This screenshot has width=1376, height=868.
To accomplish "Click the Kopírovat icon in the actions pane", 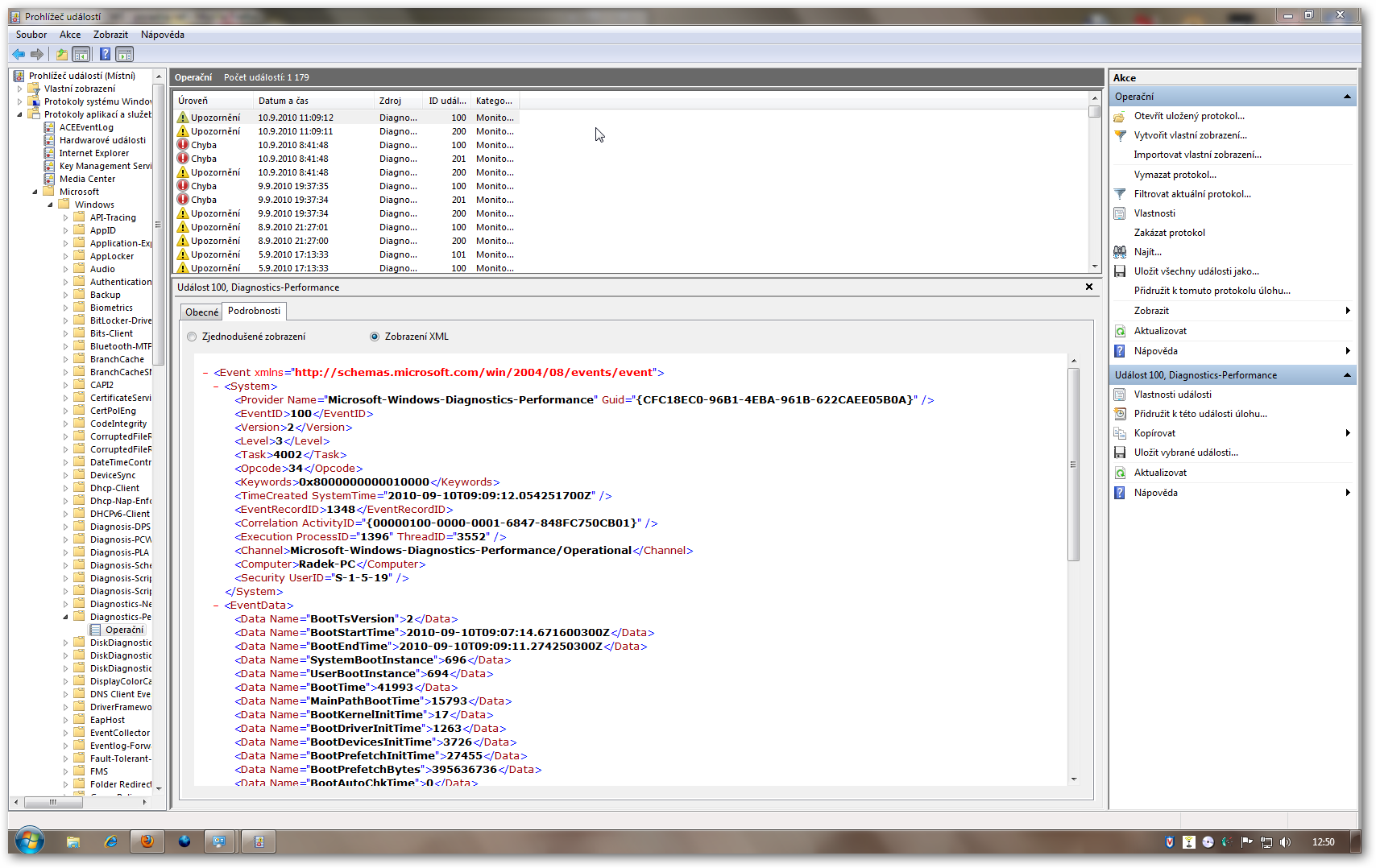I will point(1119,433).
